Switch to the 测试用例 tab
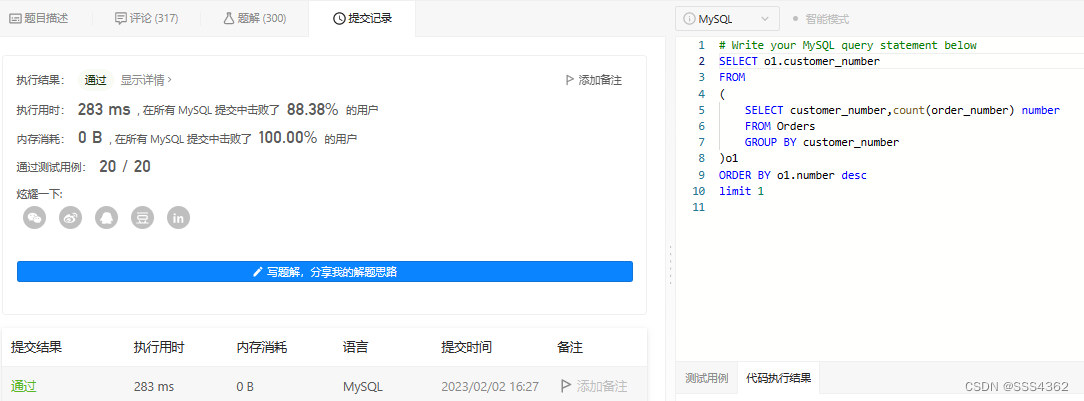 click(x=707, y=378)
